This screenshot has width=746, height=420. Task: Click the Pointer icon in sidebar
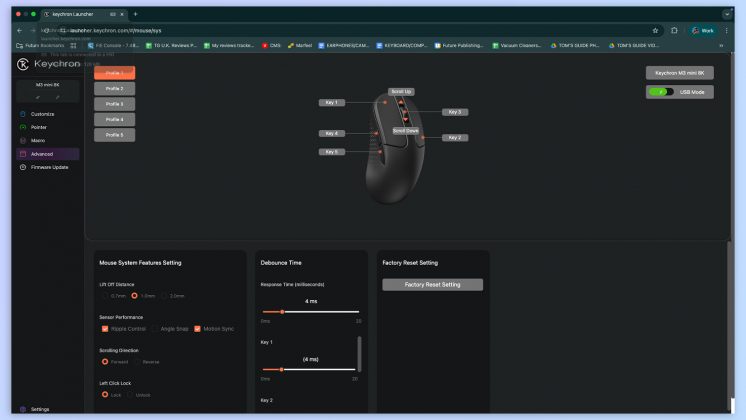tap(22, 127)
